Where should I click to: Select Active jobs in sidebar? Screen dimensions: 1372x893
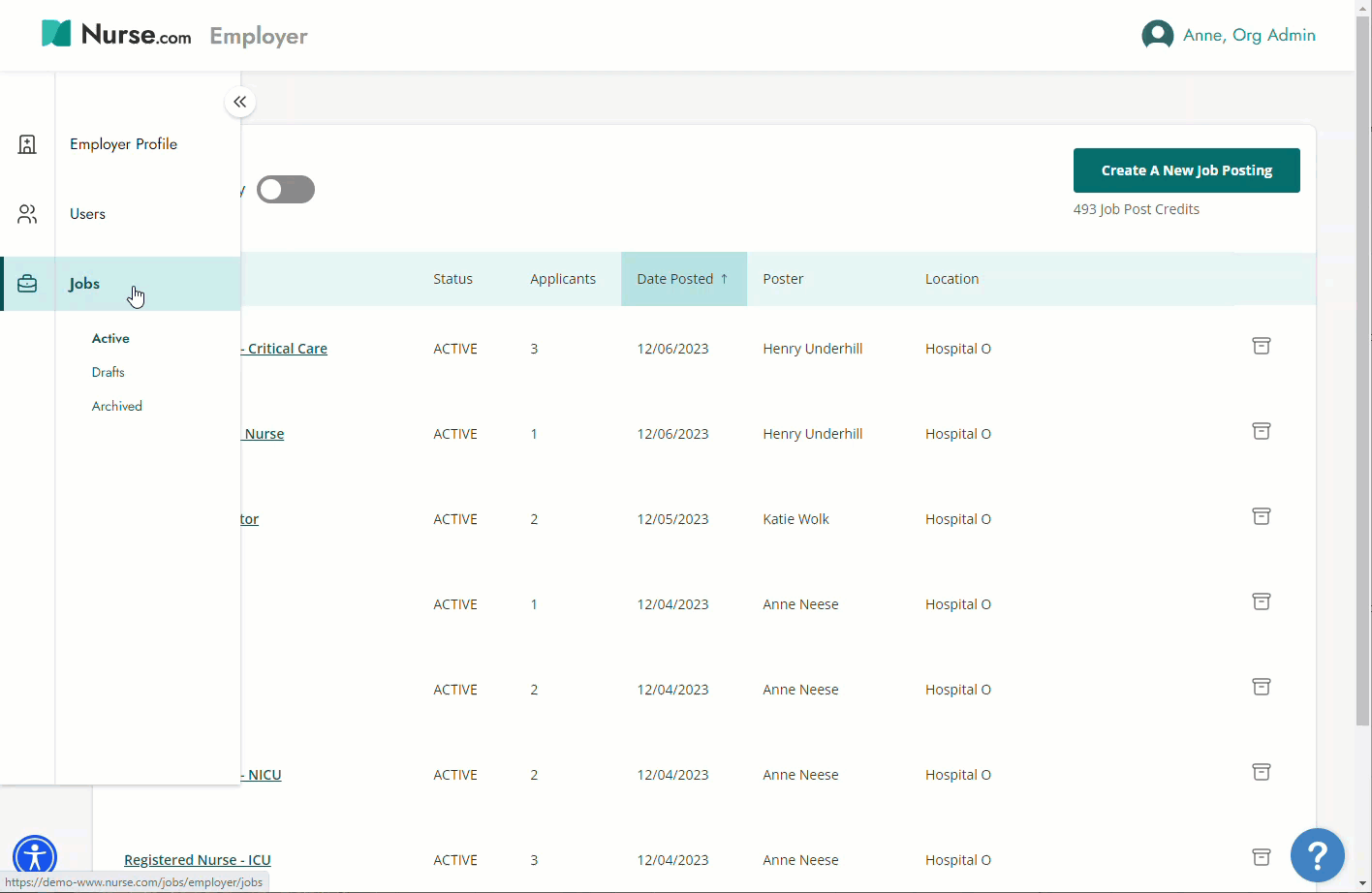click(x=110, y=338)
